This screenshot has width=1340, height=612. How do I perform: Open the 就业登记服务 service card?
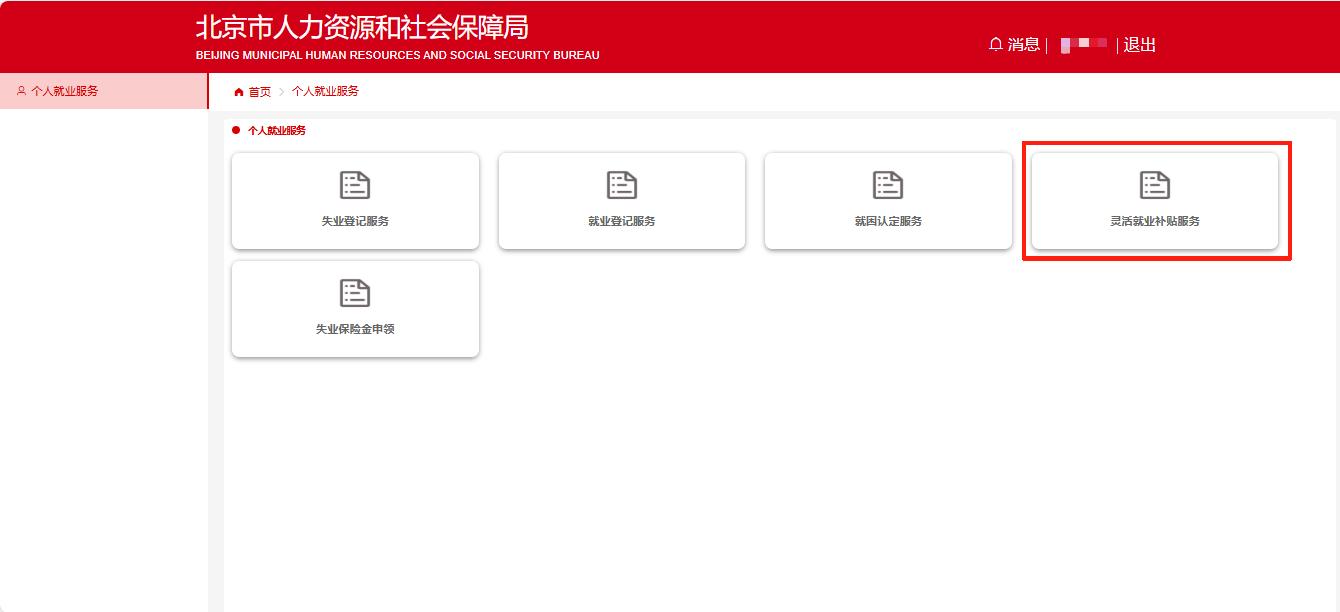pyautogui.click(x=621, y=200)
